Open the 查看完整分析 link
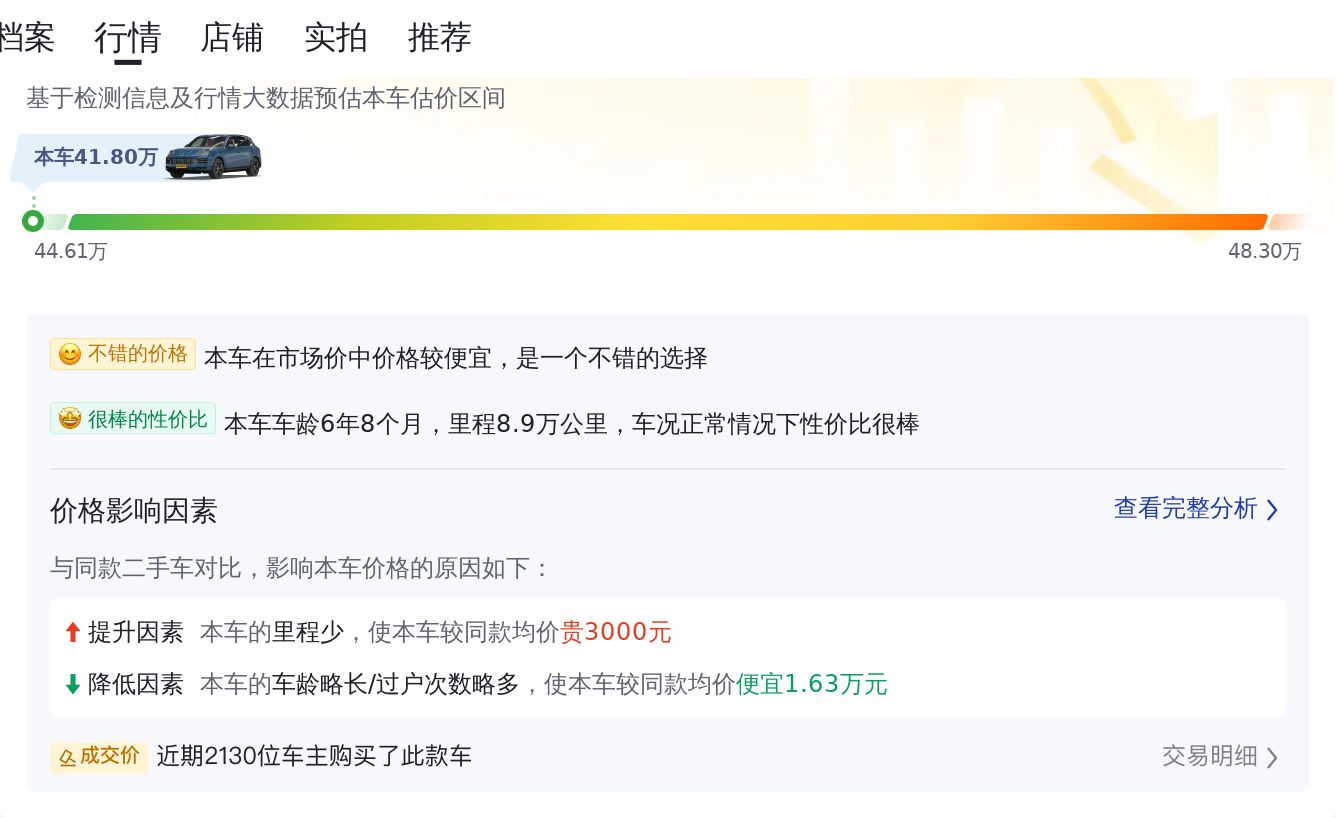1336x818 pixels. point(1185,509)
